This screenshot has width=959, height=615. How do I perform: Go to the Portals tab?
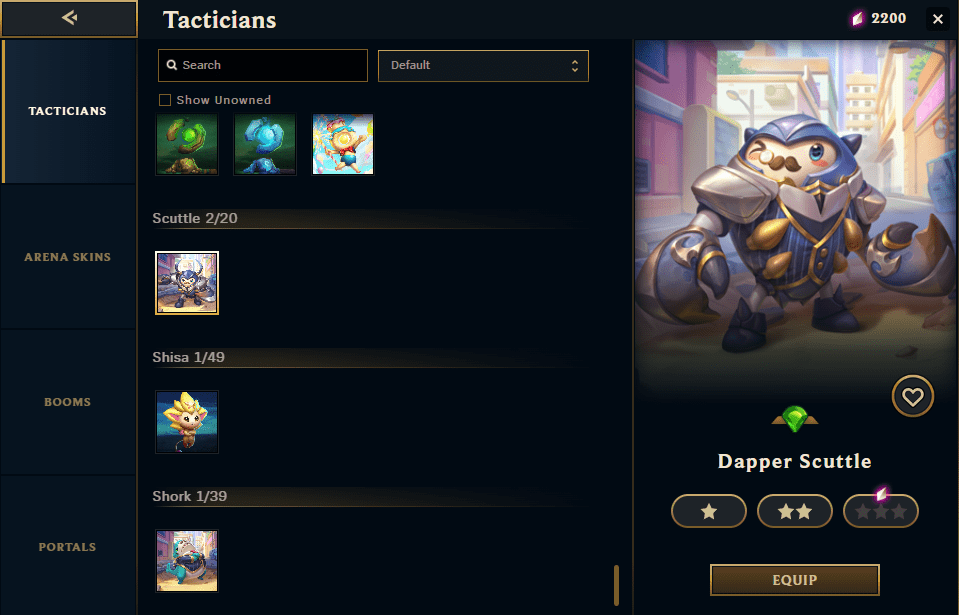[68, 547]
